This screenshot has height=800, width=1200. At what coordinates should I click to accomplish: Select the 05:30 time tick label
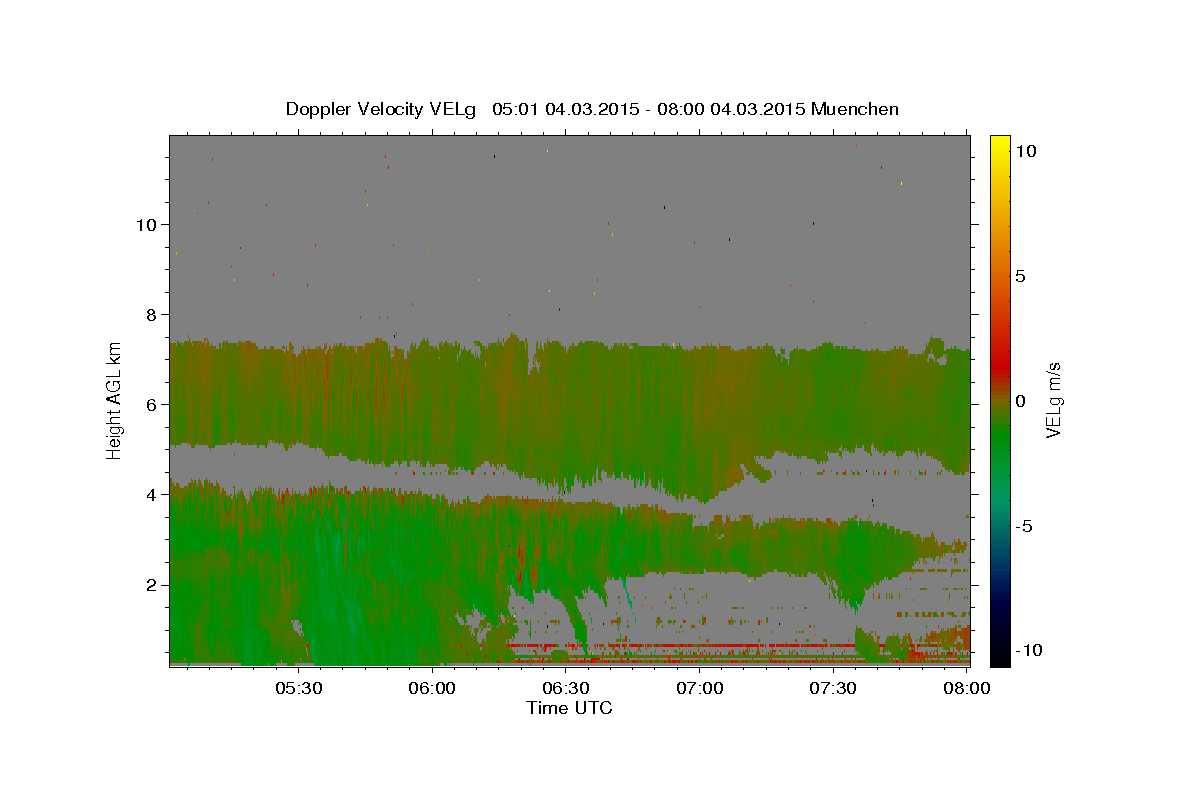coord(299,688)
